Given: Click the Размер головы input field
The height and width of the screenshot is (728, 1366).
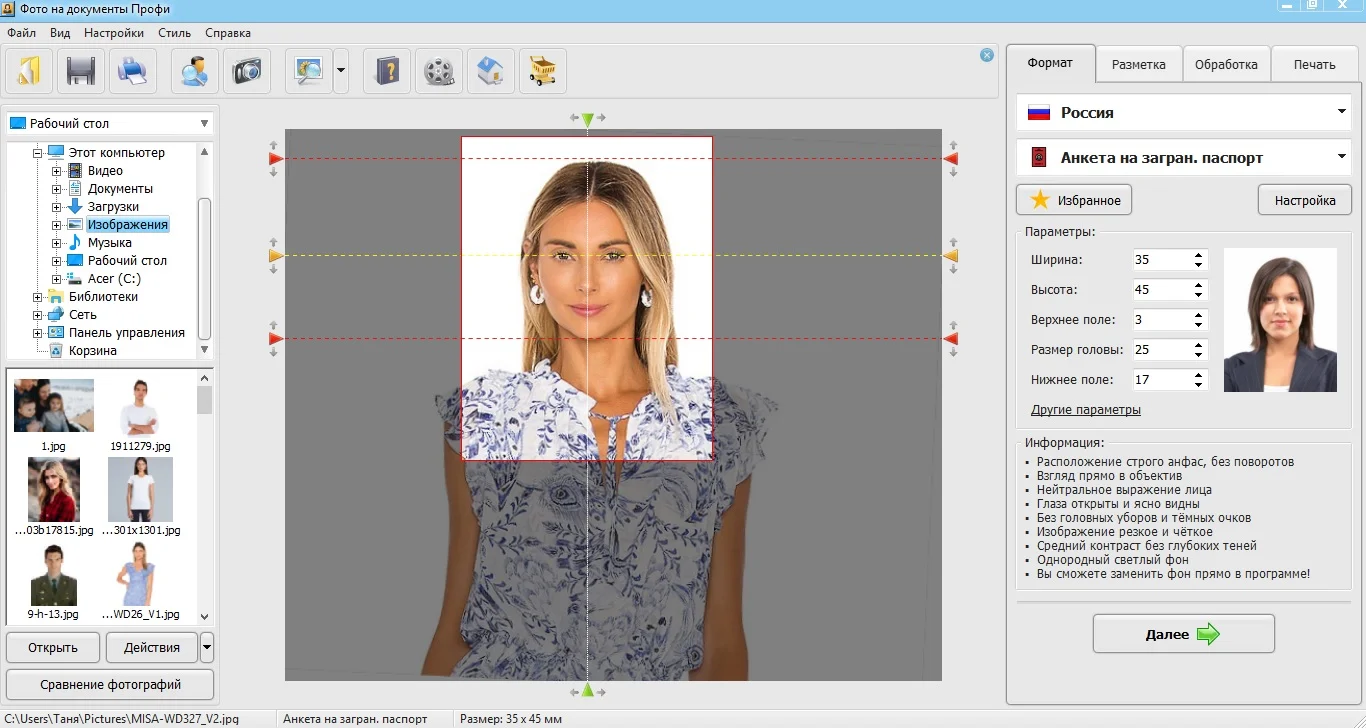Looking at the screenshot, I should (x=1160, y=350).
